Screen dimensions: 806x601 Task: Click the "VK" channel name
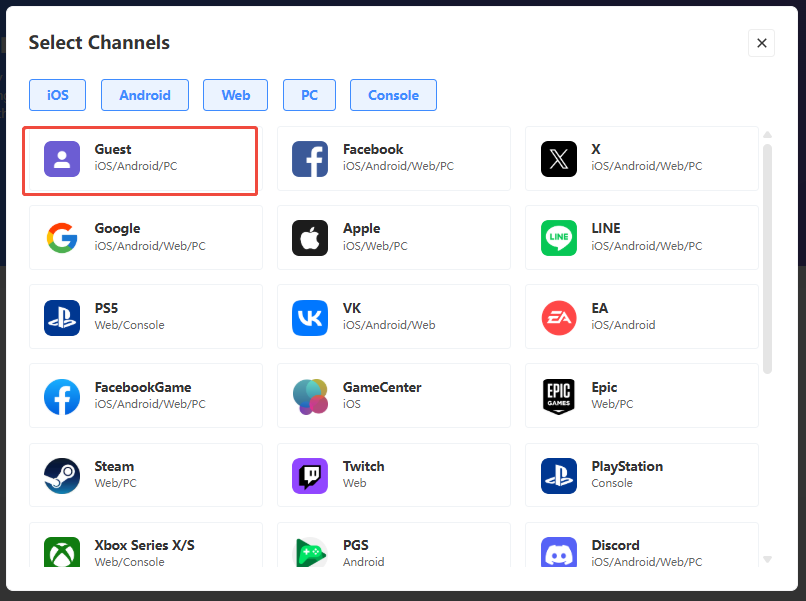point(352,308)
